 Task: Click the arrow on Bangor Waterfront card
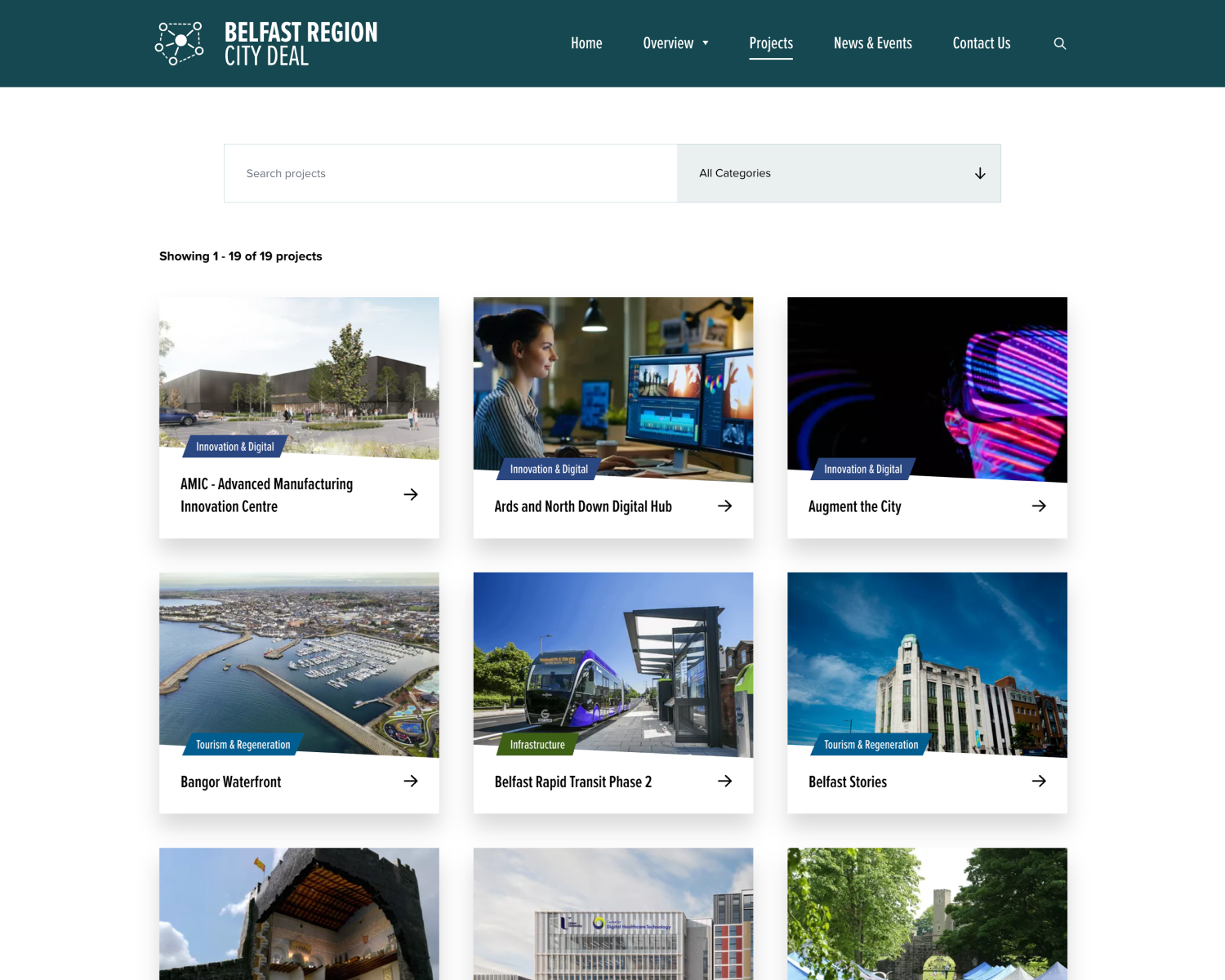pyautogui.click(x=411, y=782)
